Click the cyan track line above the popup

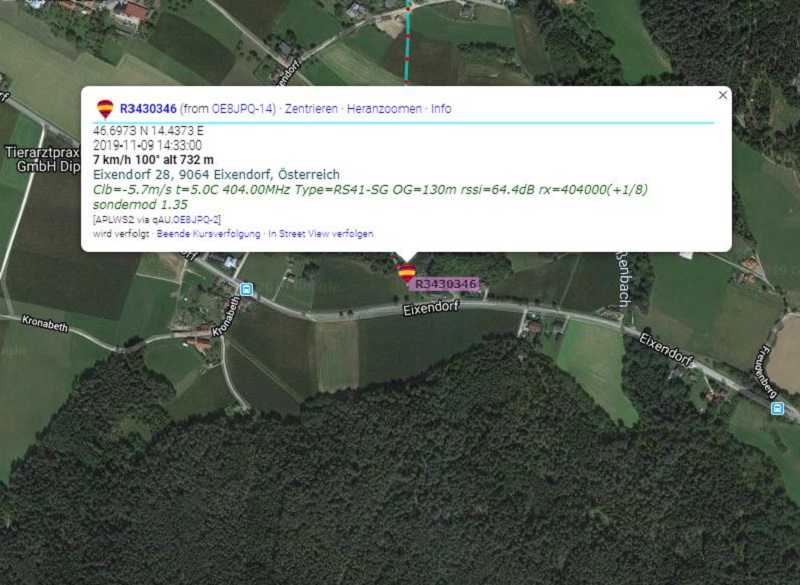pos(407,41)
